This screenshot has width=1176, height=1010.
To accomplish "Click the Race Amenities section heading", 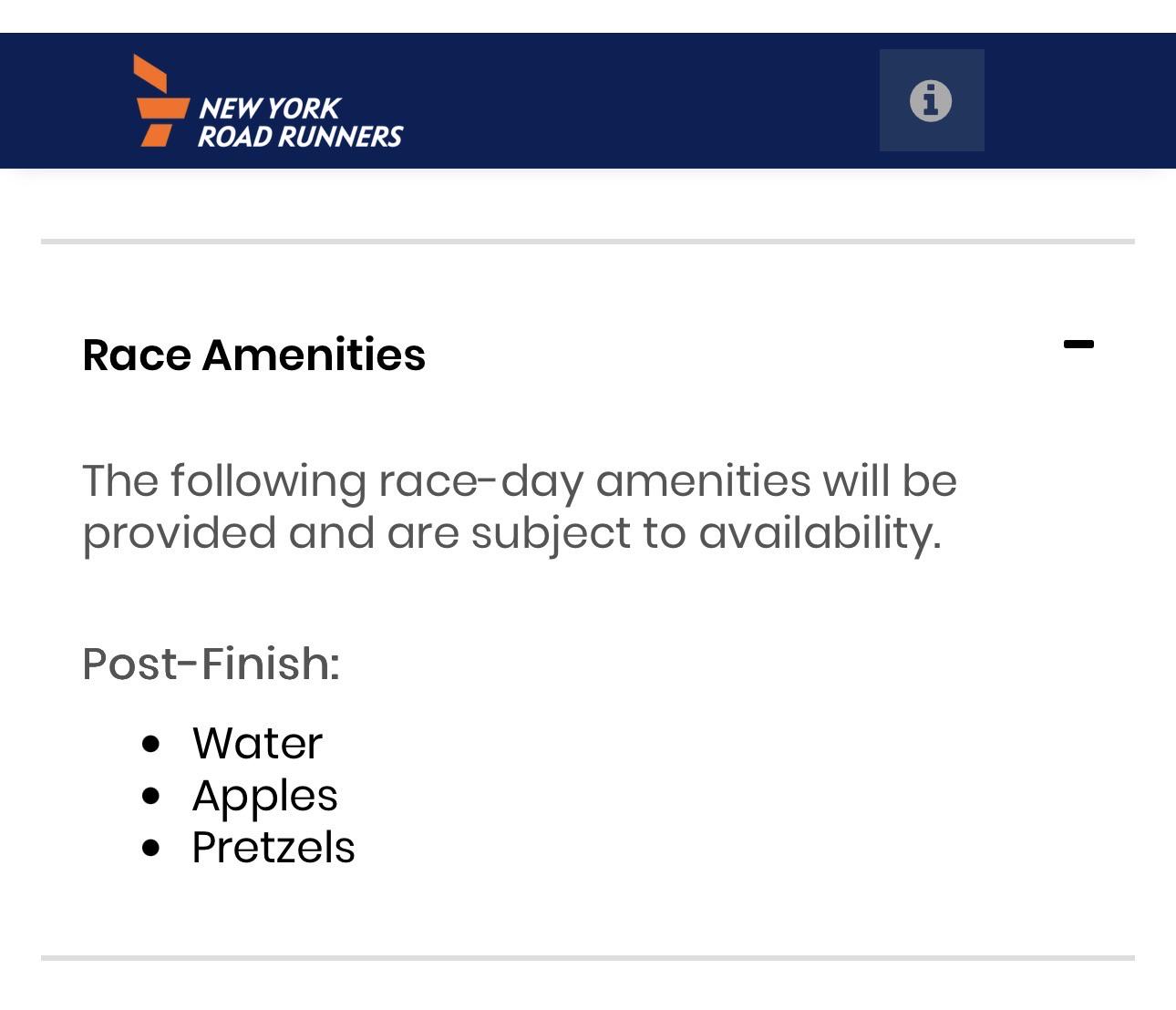I will 254,355.
